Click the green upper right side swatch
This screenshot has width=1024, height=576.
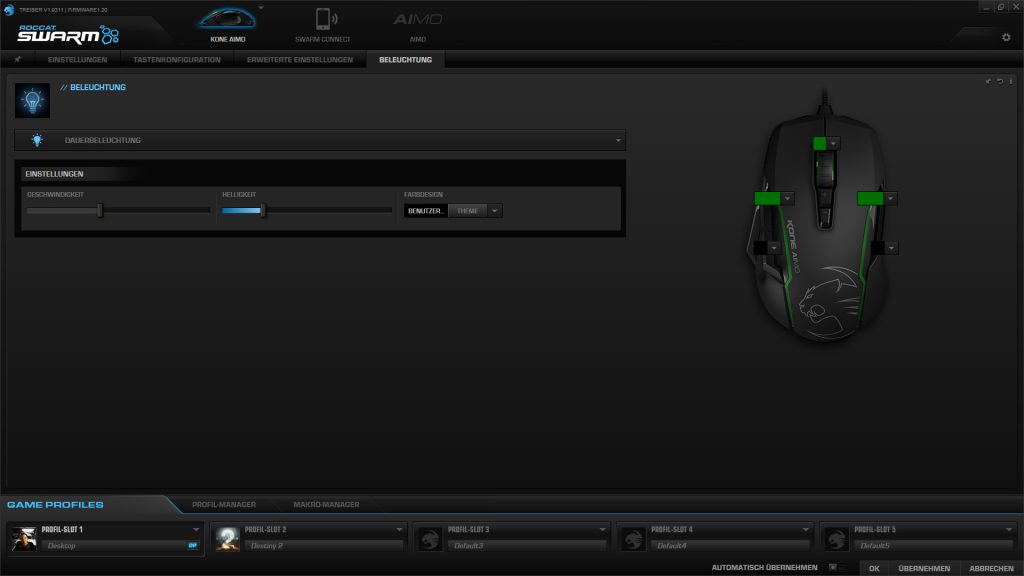[870, 198]
